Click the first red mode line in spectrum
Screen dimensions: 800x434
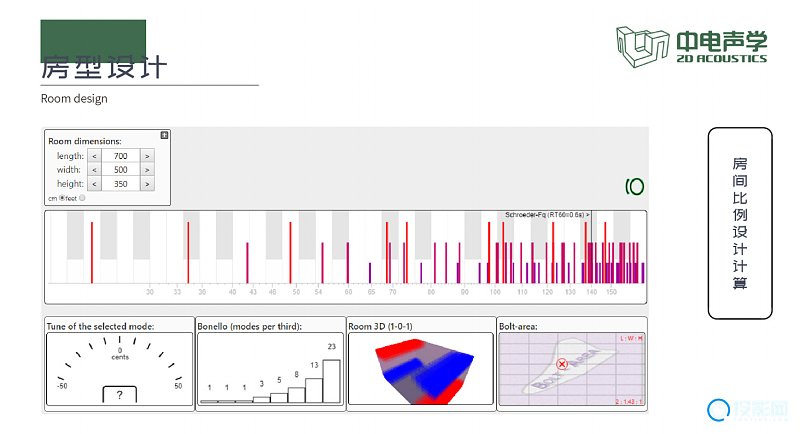92,253
